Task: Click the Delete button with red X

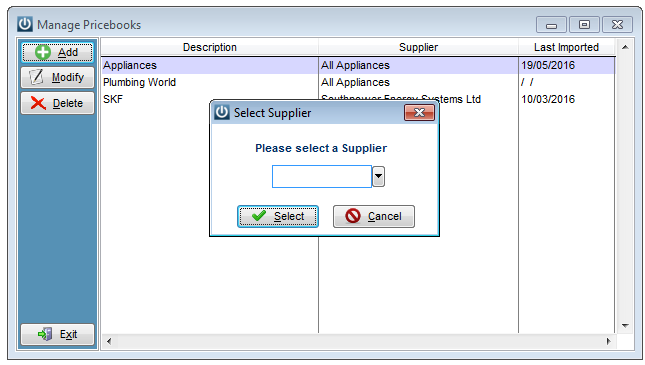Action: coord(58,103)
